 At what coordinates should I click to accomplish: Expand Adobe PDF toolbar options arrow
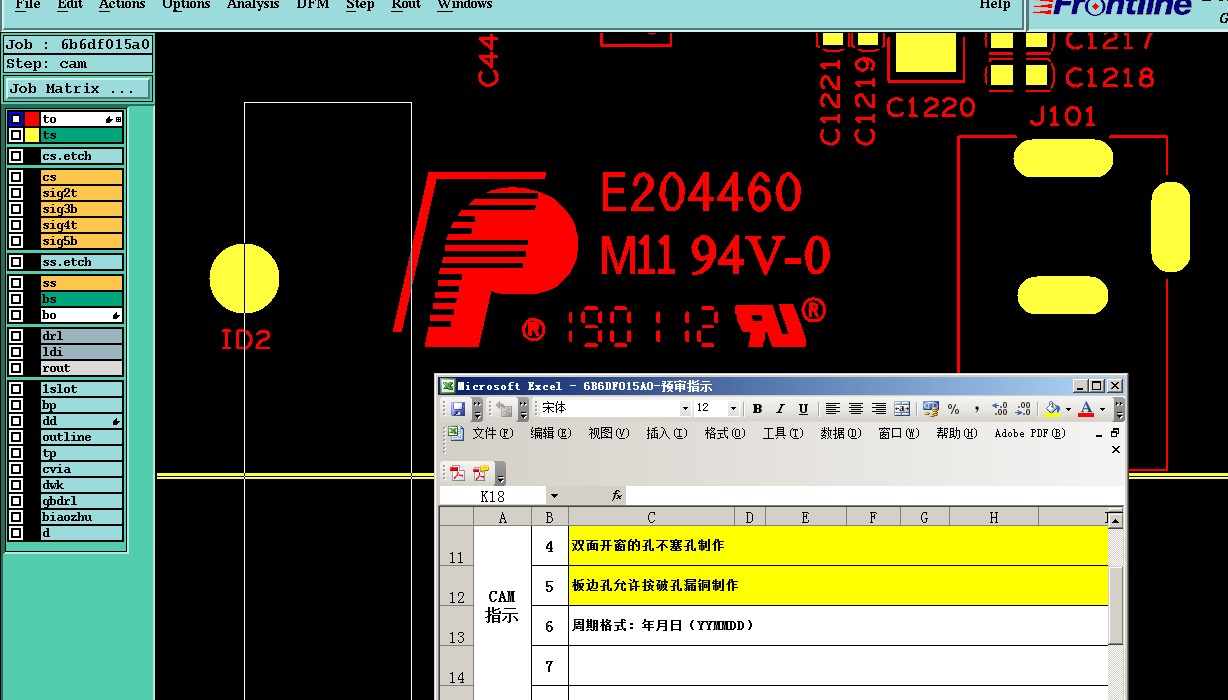coord(500,473)
